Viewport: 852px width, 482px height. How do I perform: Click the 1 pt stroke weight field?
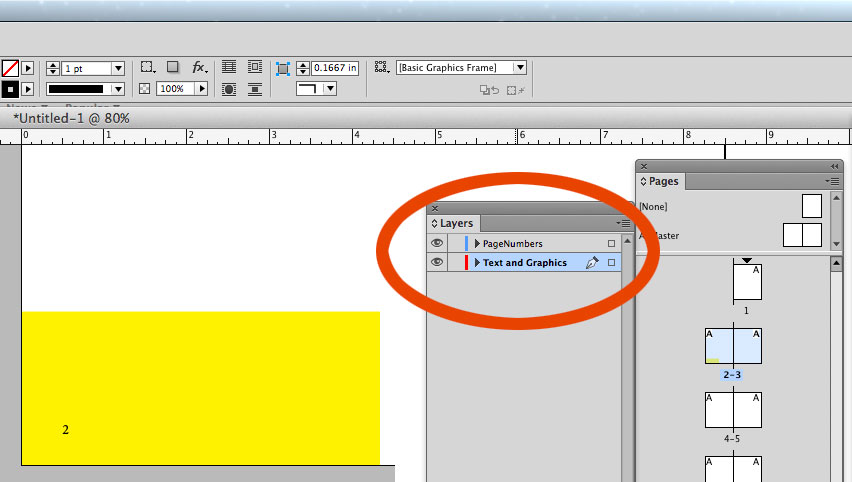87,68
